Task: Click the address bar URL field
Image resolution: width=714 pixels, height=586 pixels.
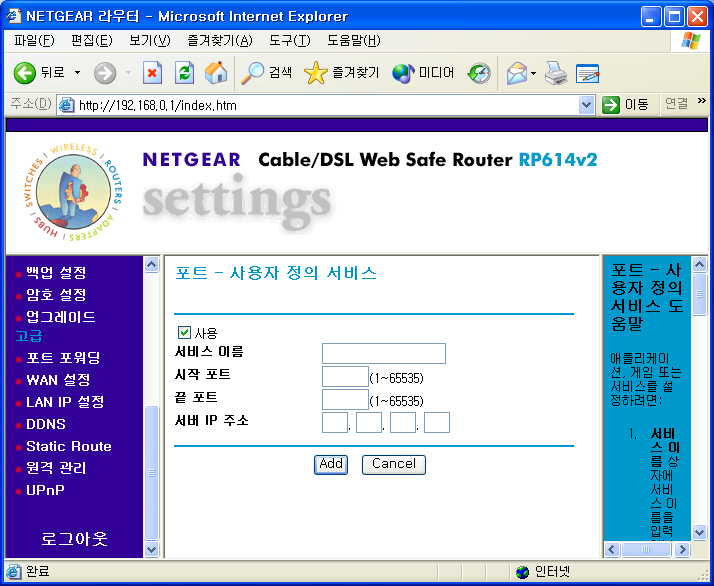Action: [x=327, y=105]
